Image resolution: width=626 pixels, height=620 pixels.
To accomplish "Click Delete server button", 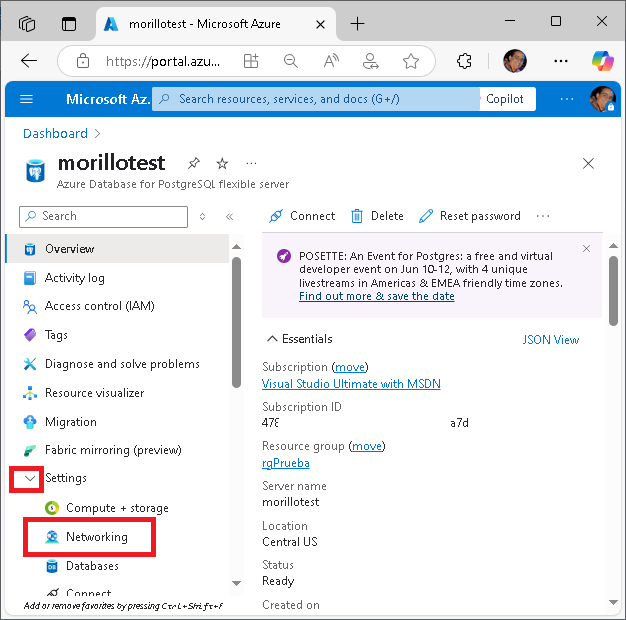I will pyautogui.click(x=377, y=216).
